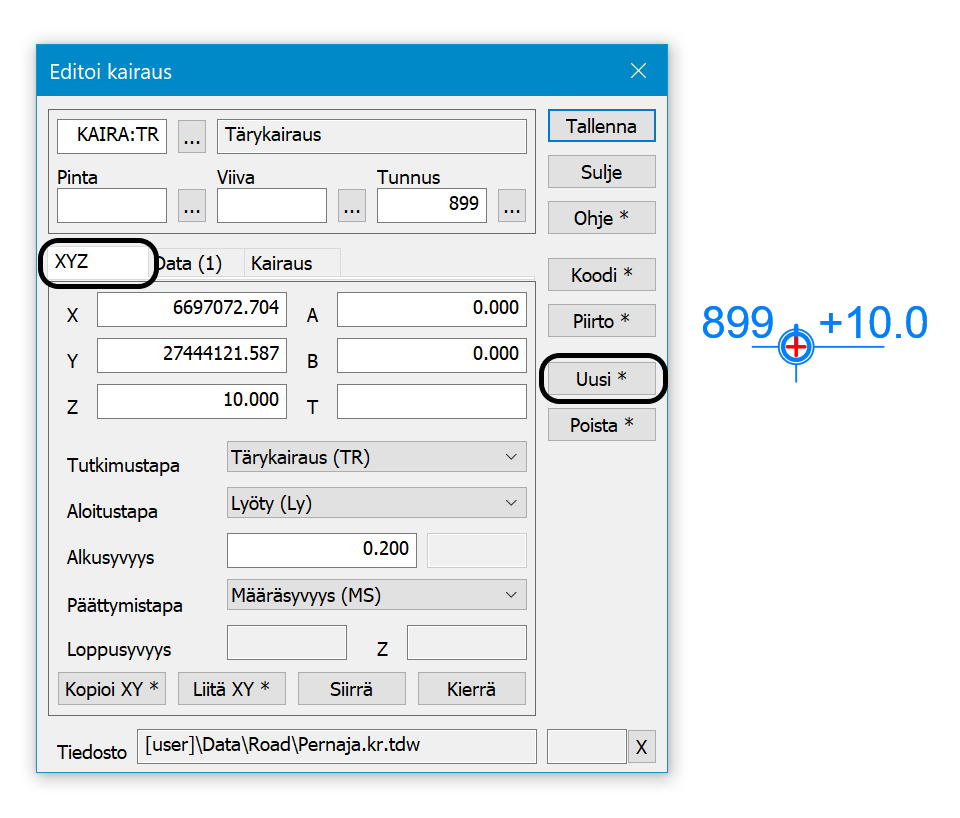Click the Uusi * button
This screenshot has height=818, width=960.
(601, 379)
